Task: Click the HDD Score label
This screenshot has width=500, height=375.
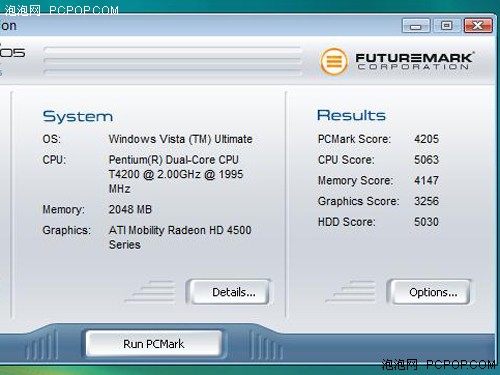Action: pos(346,222)
